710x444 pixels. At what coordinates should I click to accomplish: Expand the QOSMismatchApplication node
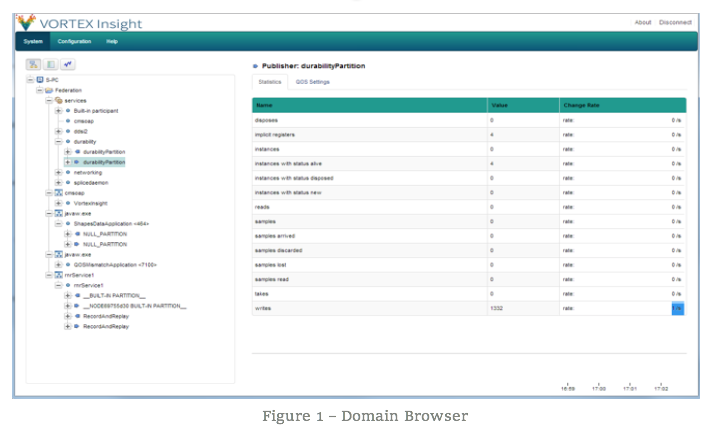(x=58, y=265)
